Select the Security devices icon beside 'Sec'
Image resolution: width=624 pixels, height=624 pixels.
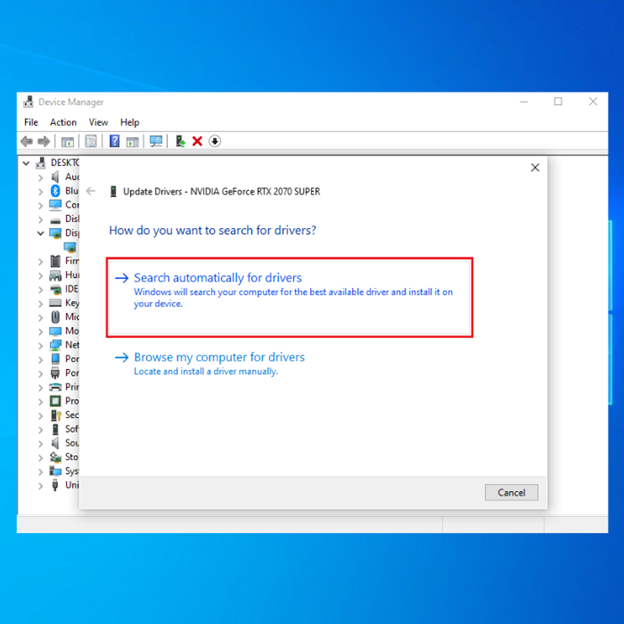(56, 415)
